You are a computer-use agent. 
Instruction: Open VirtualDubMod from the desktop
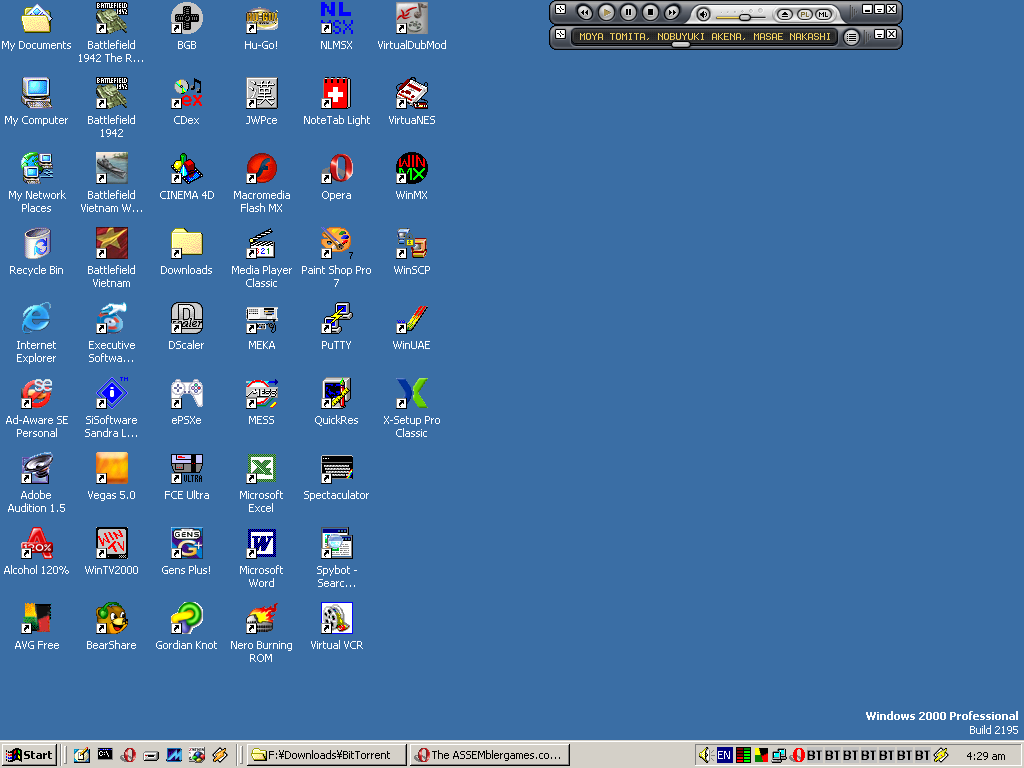411,27
